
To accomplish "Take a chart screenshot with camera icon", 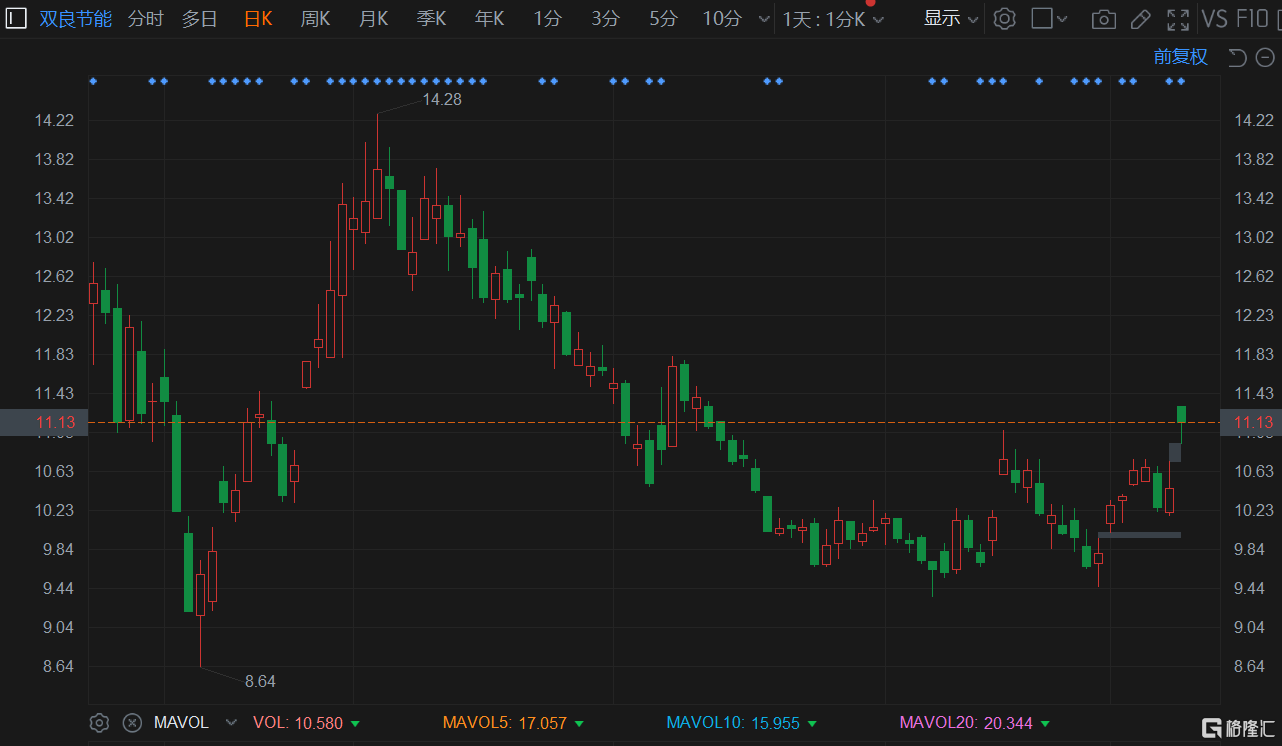I will click(1103, 18).
